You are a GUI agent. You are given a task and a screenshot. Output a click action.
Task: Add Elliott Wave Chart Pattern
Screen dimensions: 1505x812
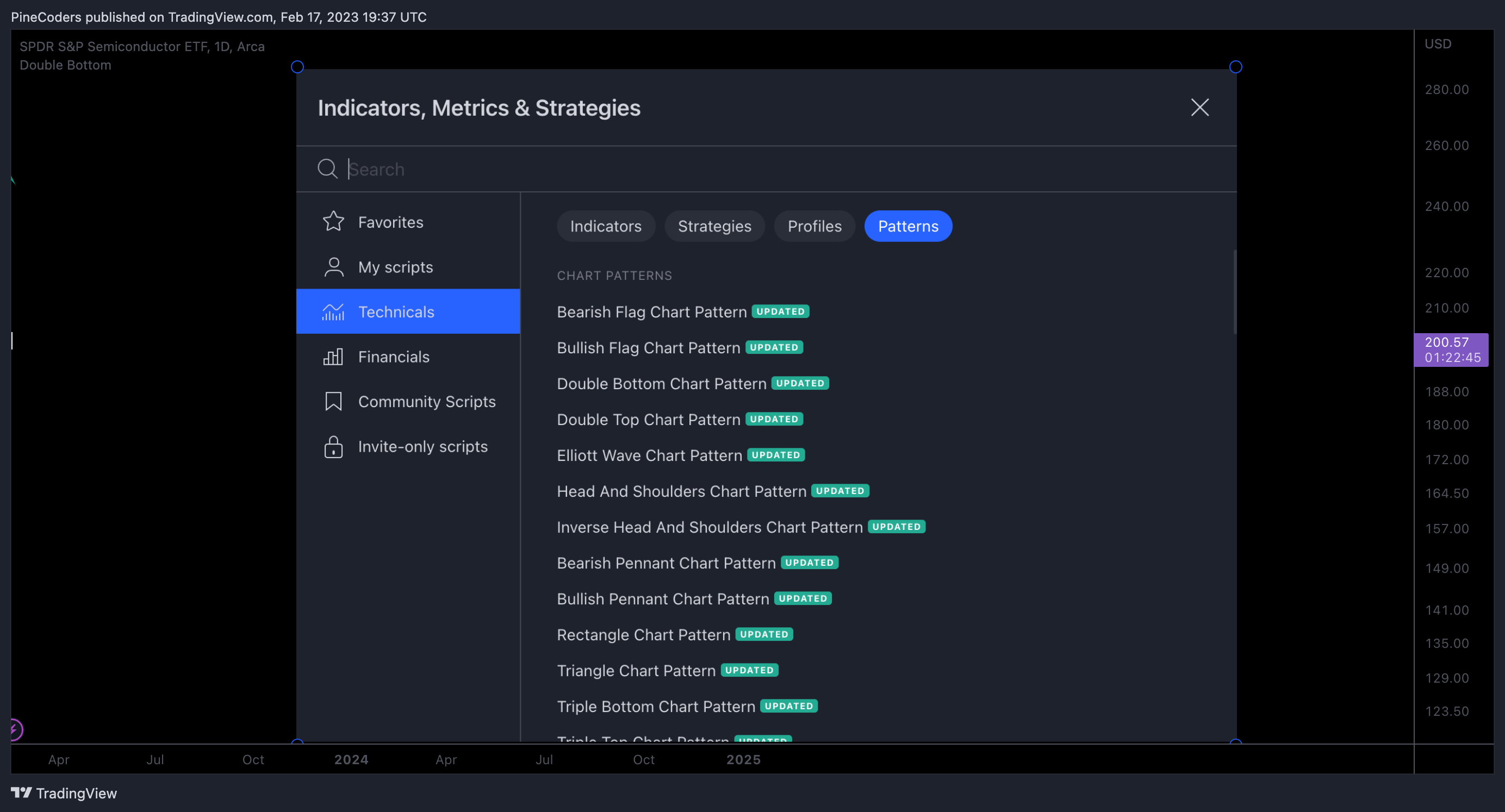tap(650, 455)
